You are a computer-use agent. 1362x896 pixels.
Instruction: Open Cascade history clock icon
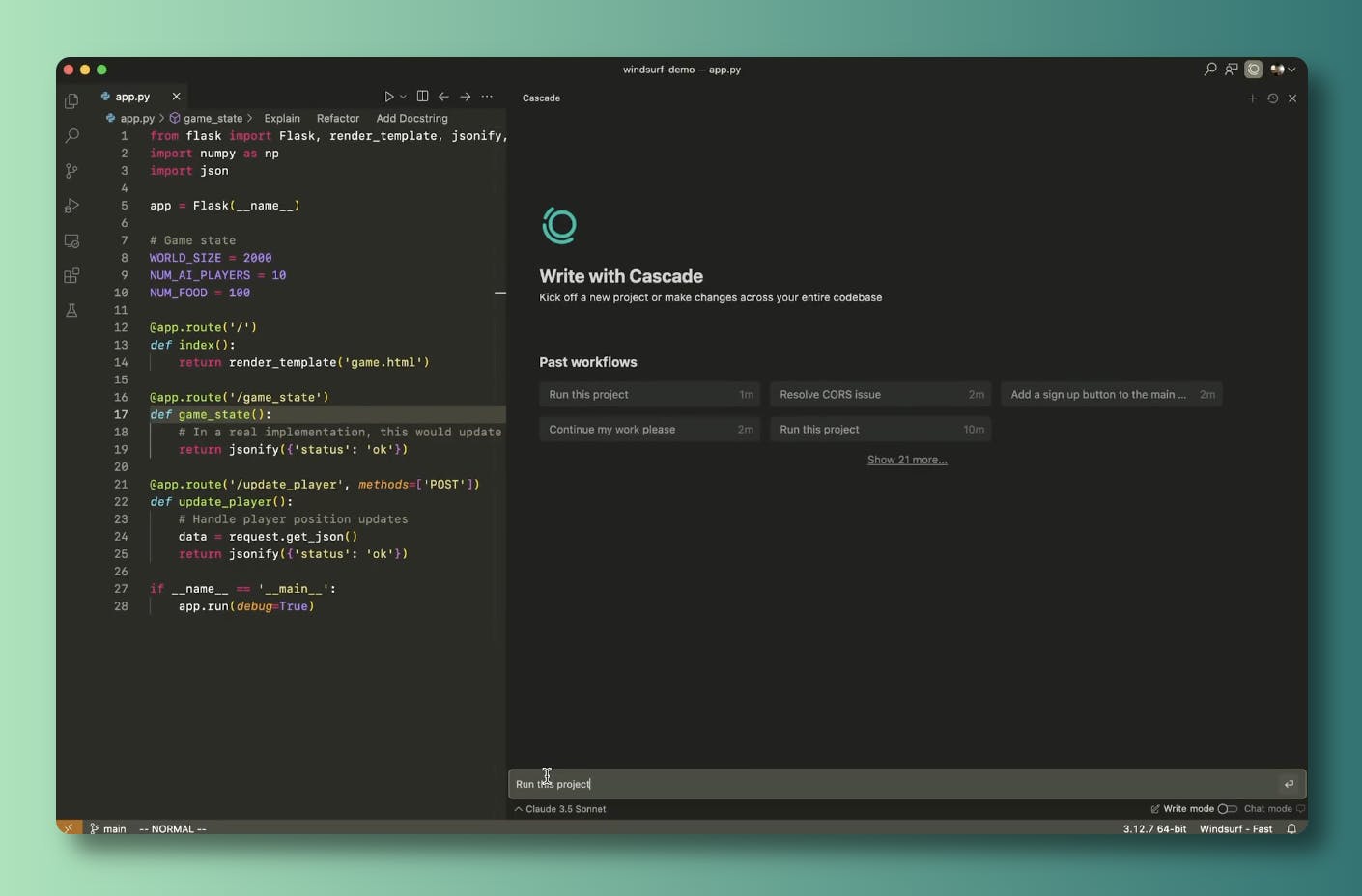[x=1272, y=98]
